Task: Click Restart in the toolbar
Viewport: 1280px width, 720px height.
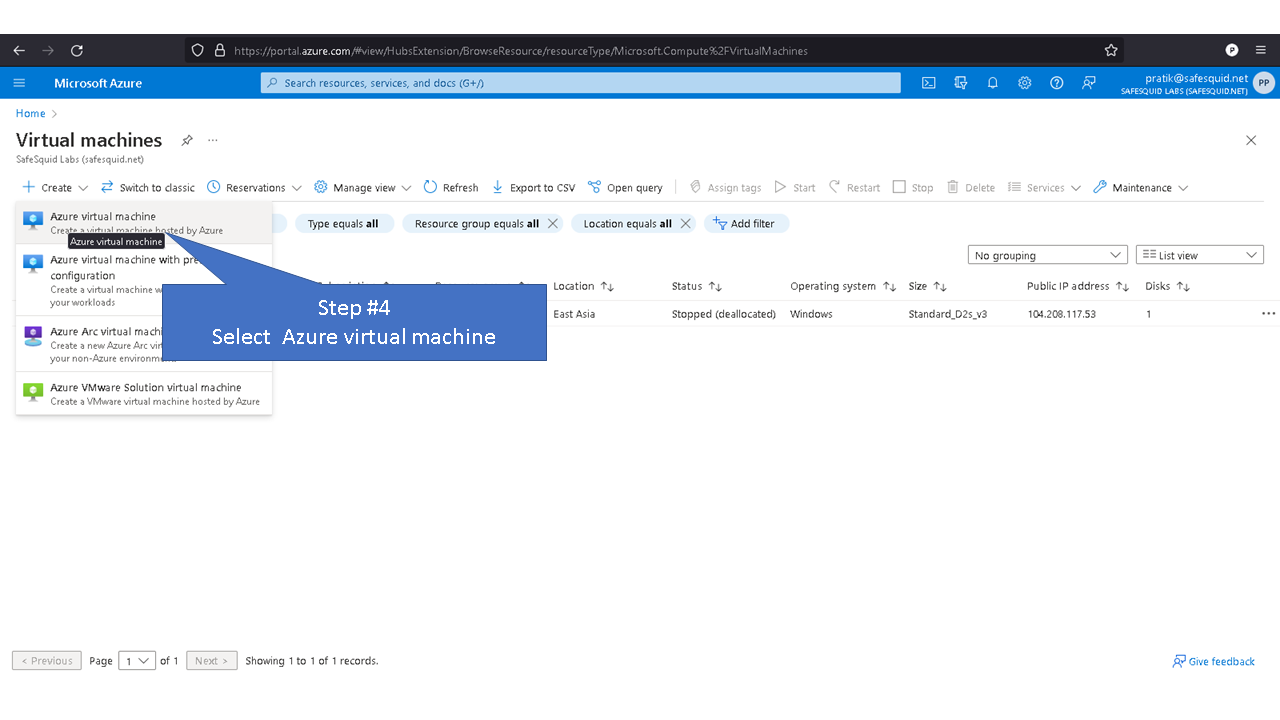Action: 854,187
